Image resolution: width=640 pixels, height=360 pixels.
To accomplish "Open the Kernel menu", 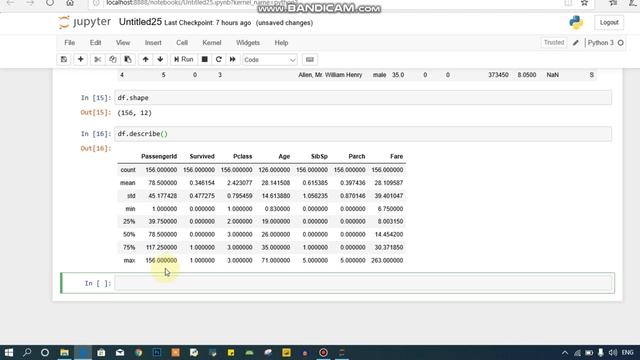I will click(212, 43).
